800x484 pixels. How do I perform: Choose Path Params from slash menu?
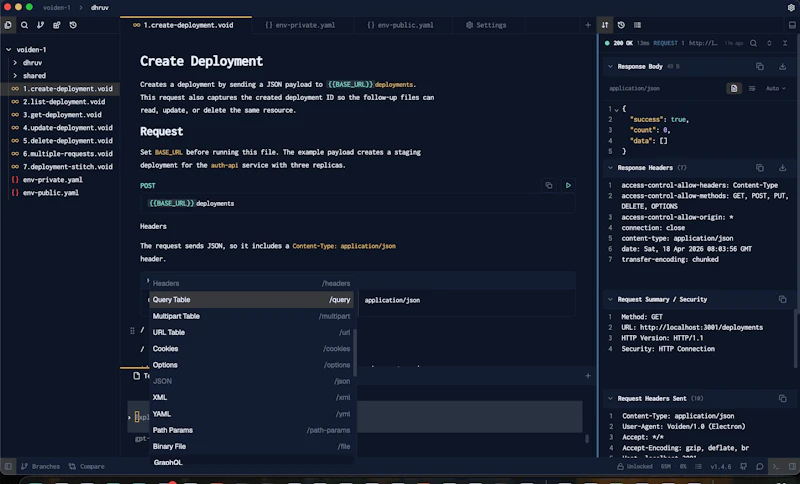tap(252, 430)
